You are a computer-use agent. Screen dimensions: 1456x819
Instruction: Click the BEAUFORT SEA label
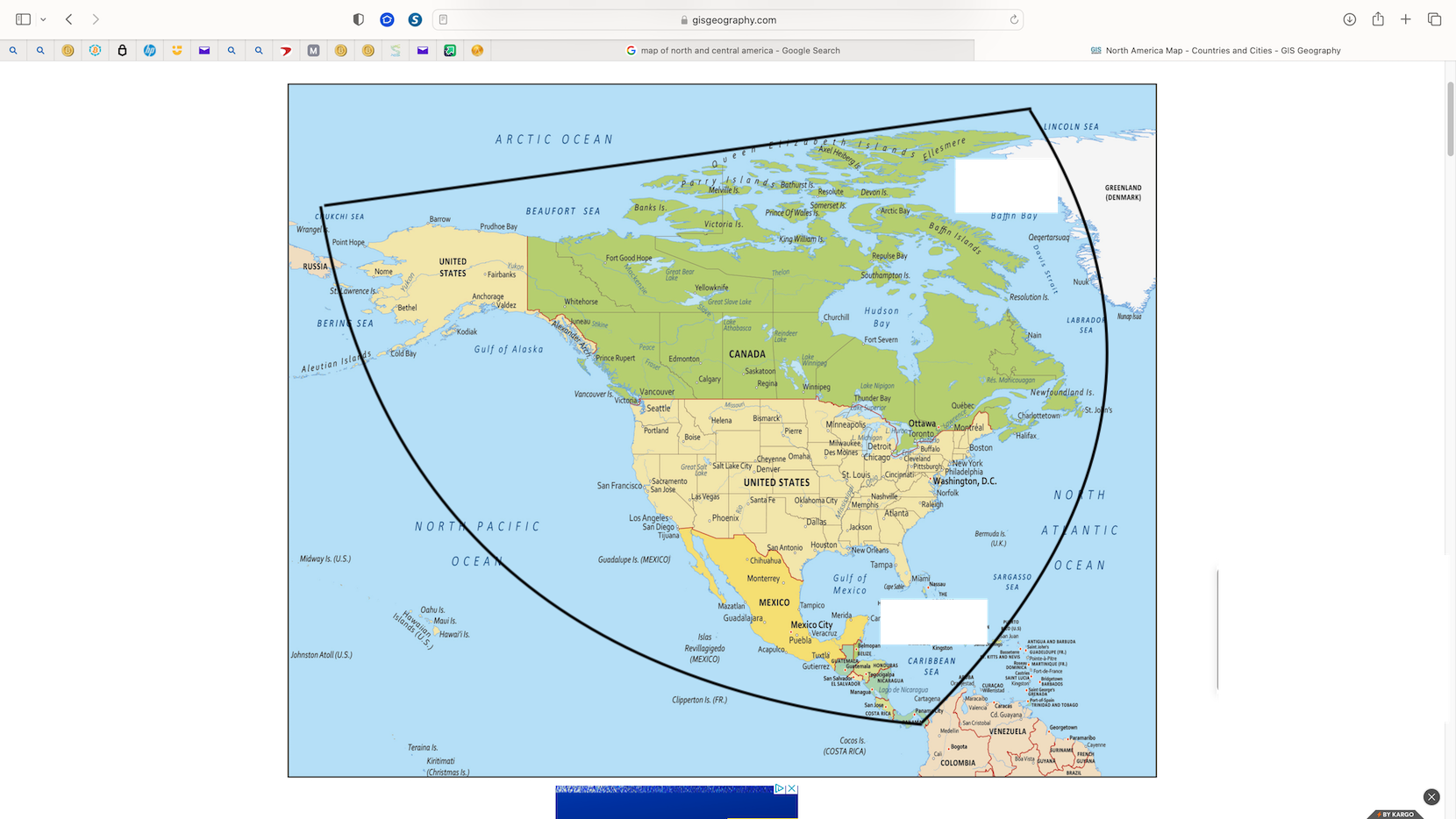tap(563, 211)
